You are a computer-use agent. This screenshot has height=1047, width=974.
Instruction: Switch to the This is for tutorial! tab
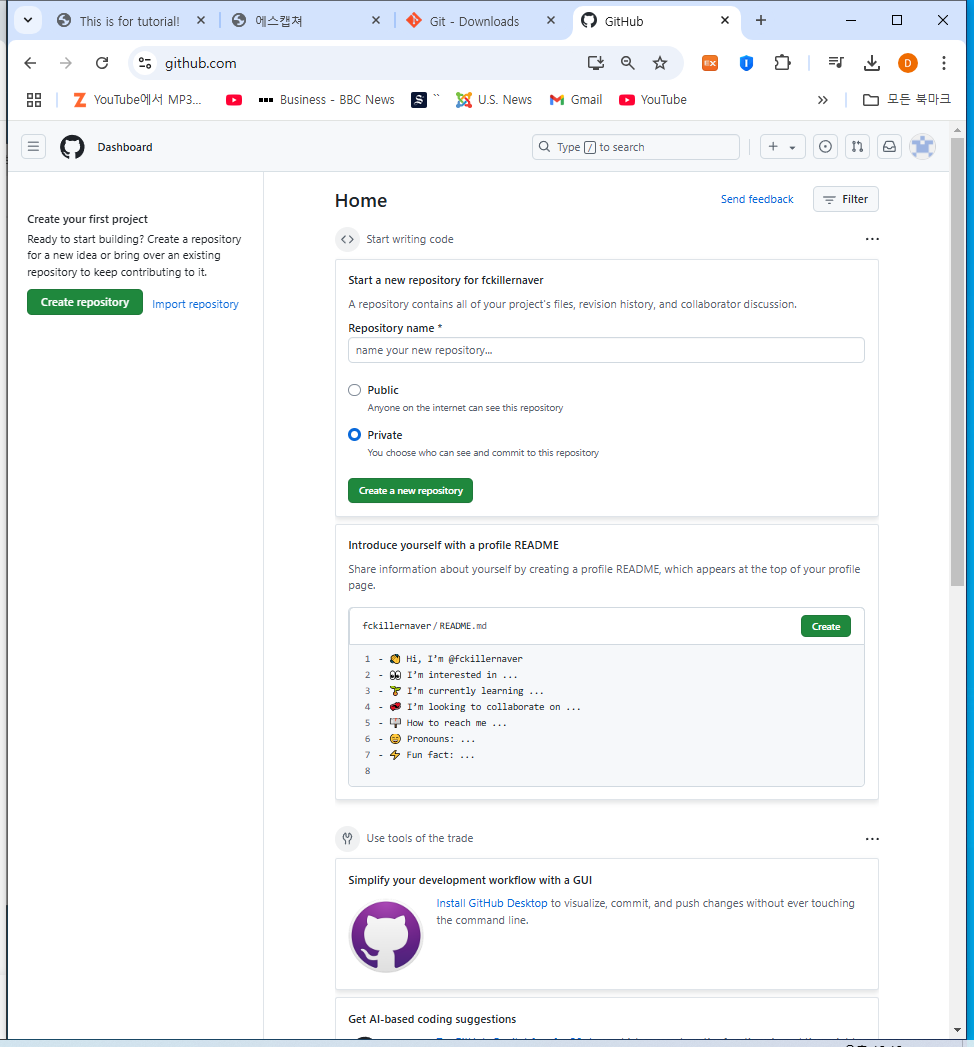click(x=130, y=21)
